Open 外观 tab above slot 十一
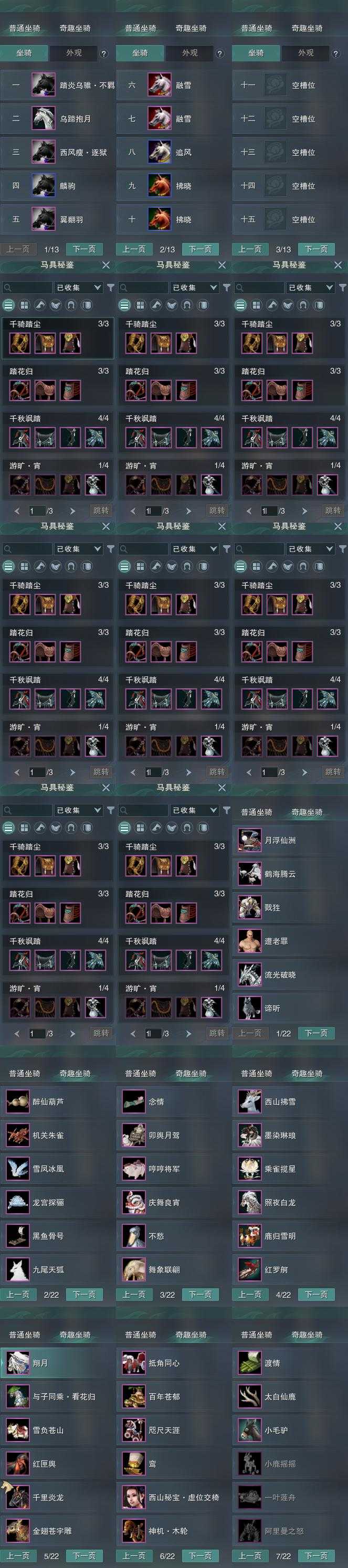Screen dimensions: 348x1568 point(305,53)
